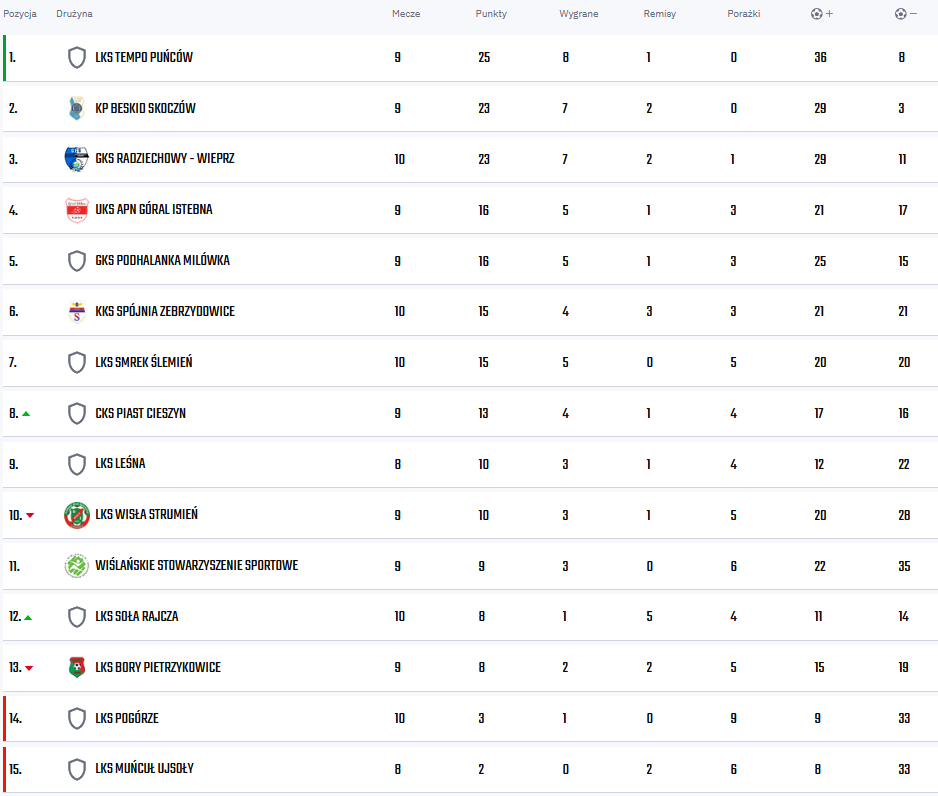Click the goals scored ball-plus column icon
This screenshot has height=796, width=938.
point(822,14)
